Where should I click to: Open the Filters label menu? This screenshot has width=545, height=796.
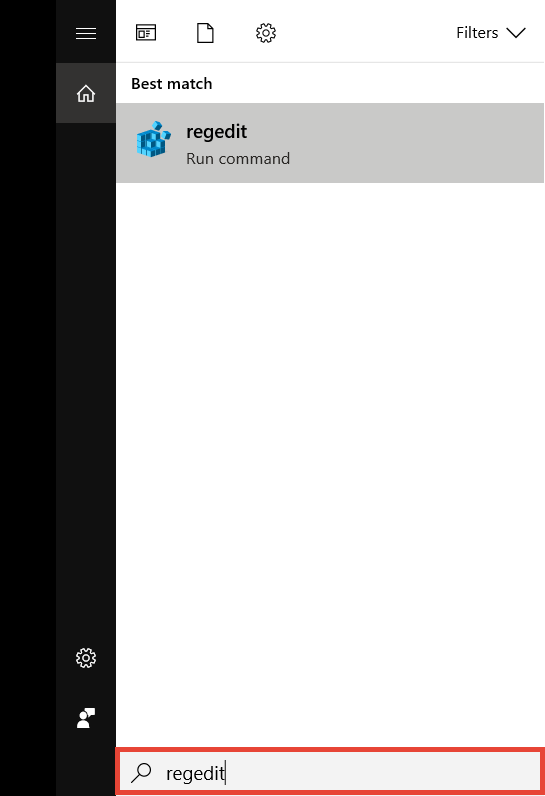click(477, 33)
